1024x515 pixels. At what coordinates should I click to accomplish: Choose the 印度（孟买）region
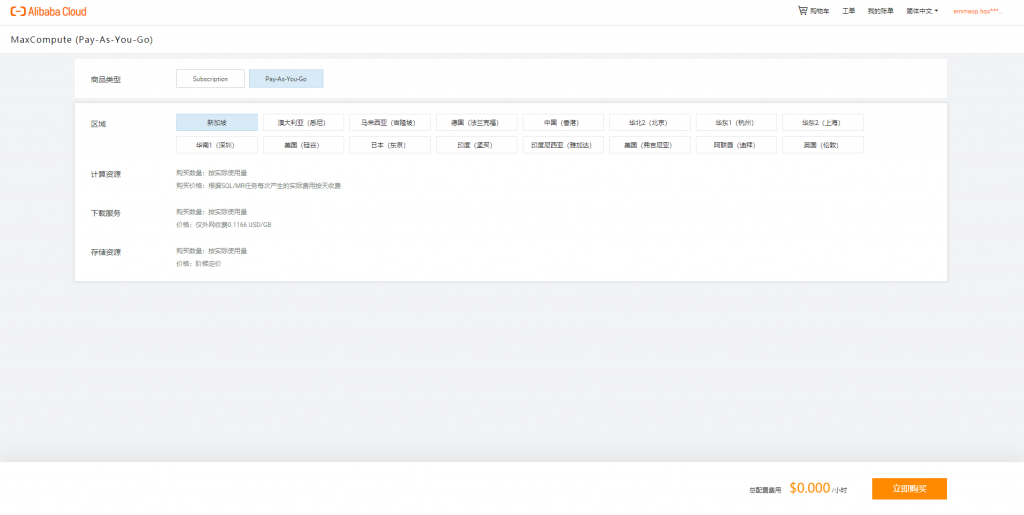pos(477,145)
